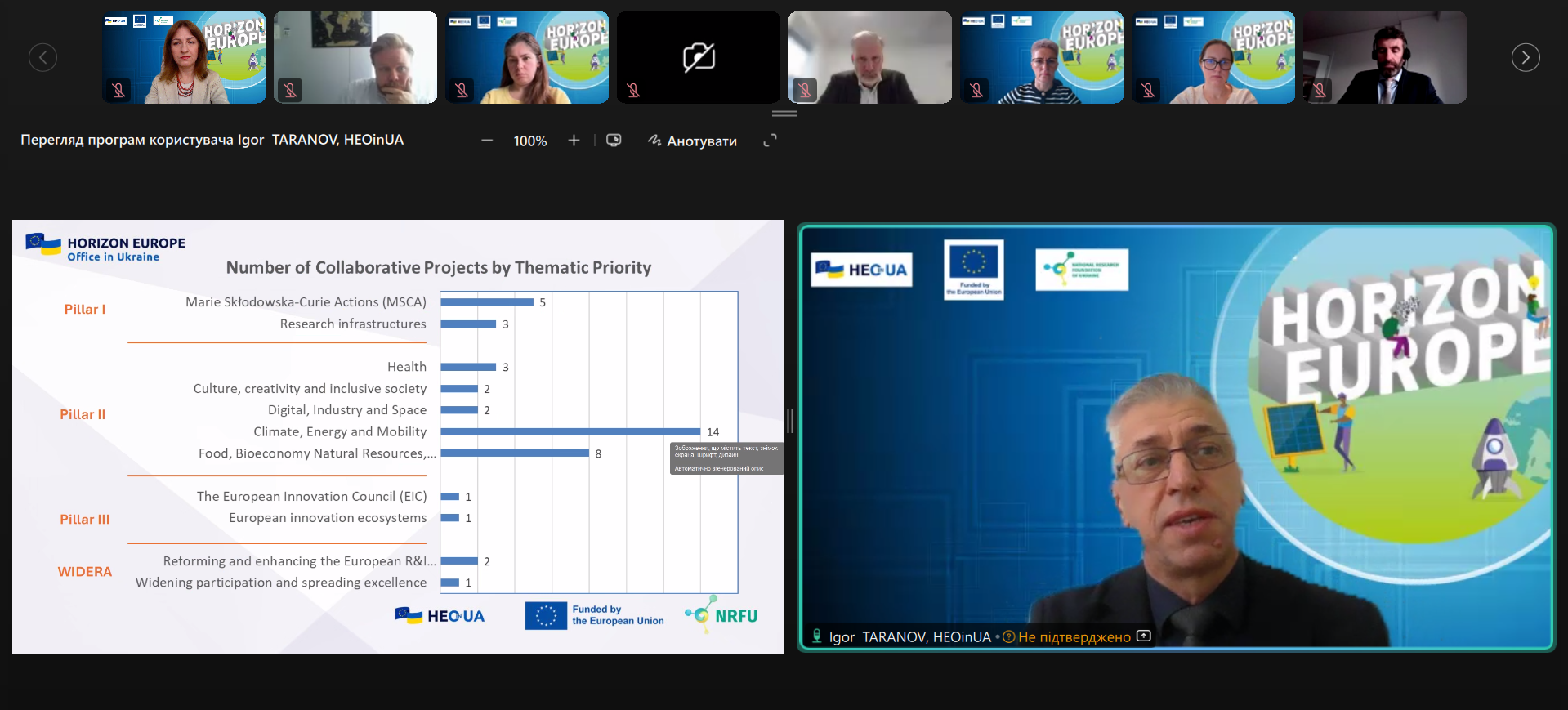
Task: Click the "Не підтверджено" status link
Action: (1074, 637)
